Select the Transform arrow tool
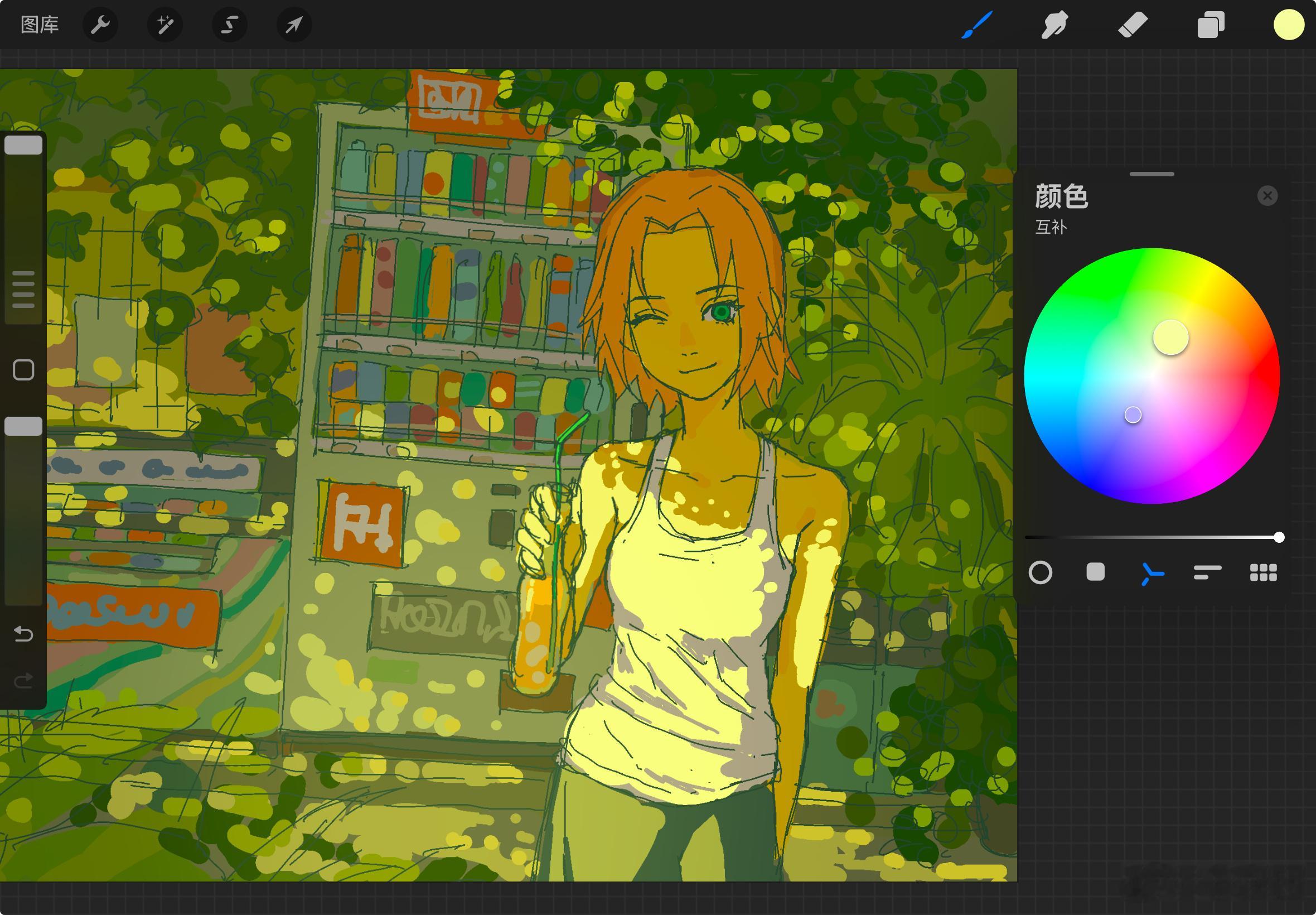Viewport: 1316px width, 915px height. pos(294,25)
